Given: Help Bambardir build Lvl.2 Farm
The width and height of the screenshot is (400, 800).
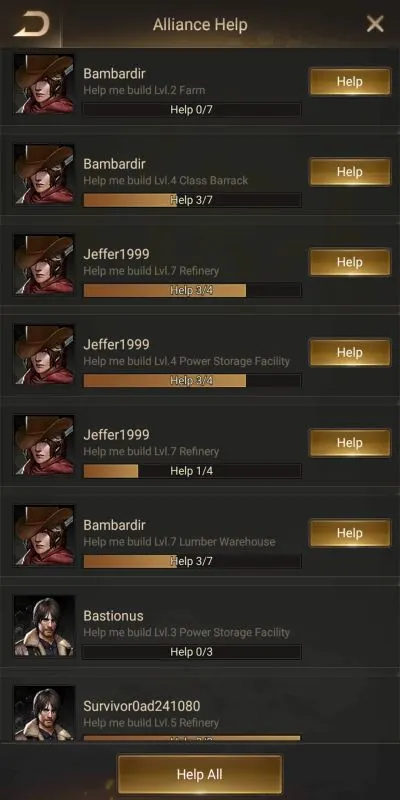Looking at the screenshot, I should (349, 82).
